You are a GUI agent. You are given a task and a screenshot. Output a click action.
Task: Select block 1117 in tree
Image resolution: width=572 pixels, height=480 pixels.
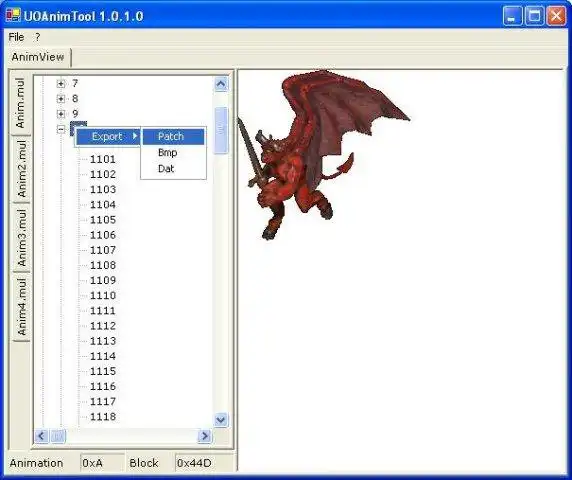(103, 402)
